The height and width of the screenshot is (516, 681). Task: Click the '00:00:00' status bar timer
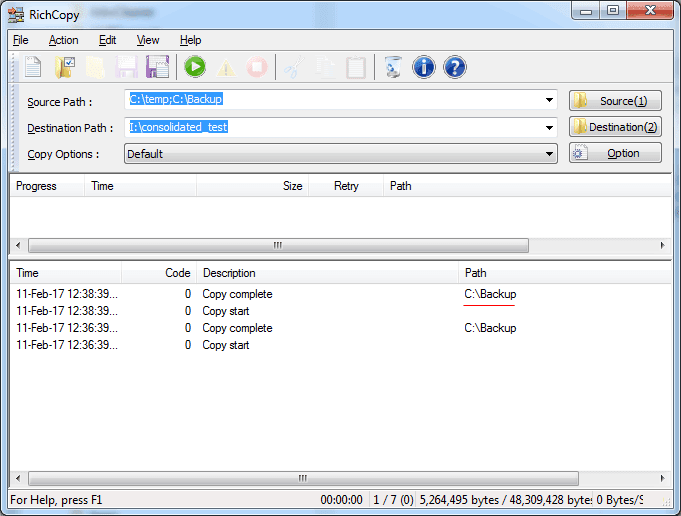coord(341,500)
